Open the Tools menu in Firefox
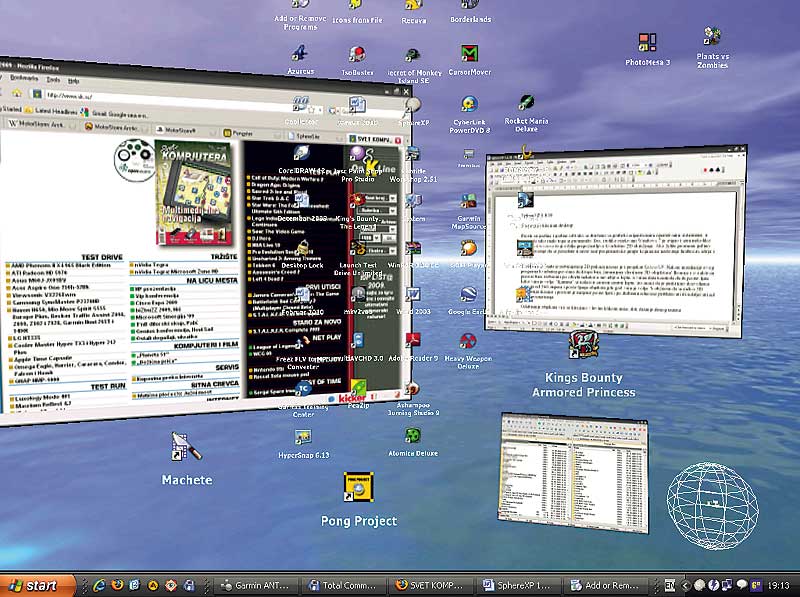 click(53, 80)
